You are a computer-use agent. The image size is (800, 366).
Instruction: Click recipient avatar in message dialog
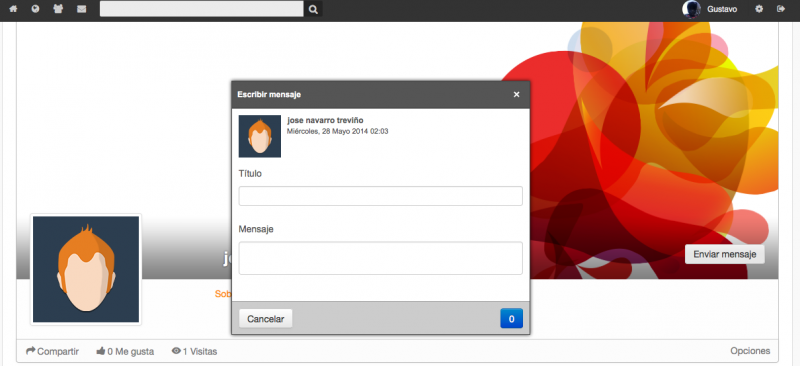pyautogui.click(x=260, y=136)
